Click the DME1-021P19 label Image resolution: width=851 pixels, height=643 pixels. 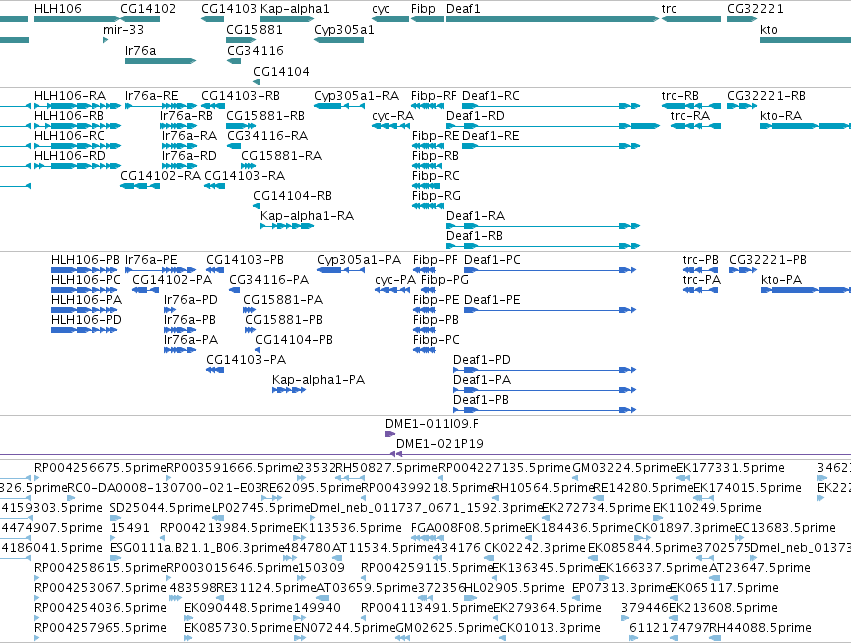point(440,444)
